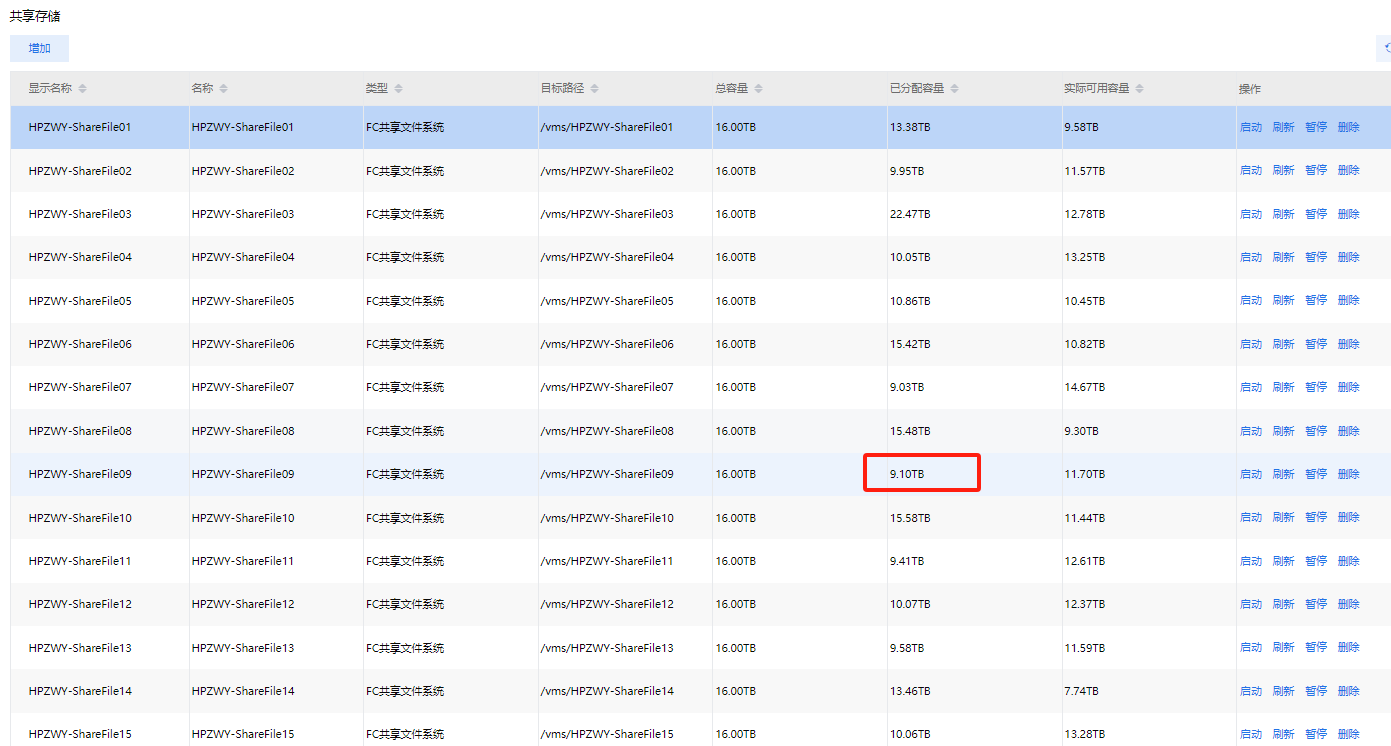Refresh HPZWY-ShareFile03 via 刷新 link
The height and width of the screenshot is (746, 1391).
click(x=1283, y=214)
